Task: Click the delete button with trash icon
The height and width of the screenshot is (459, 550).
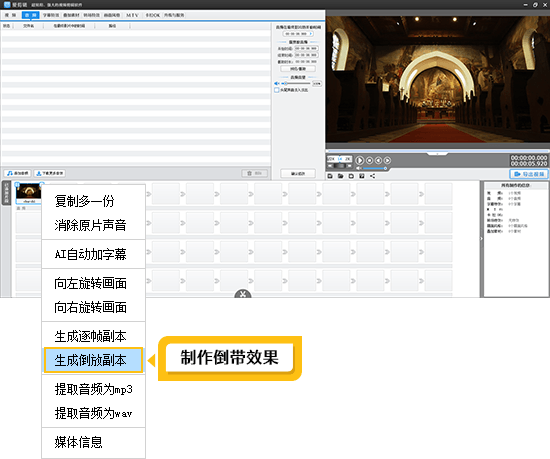Action: (255, 173)
